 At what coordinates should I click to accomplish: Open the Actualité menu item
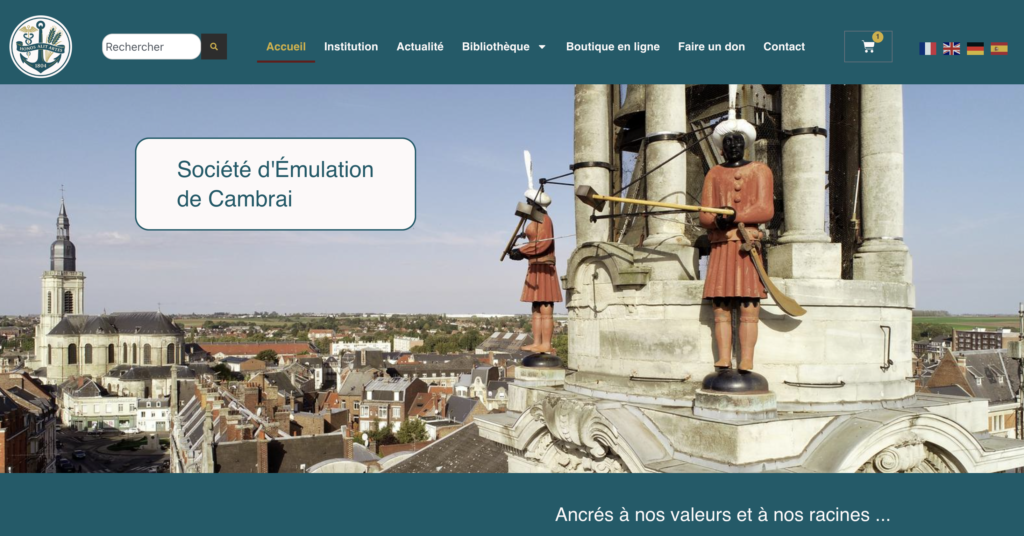[420, 46]
